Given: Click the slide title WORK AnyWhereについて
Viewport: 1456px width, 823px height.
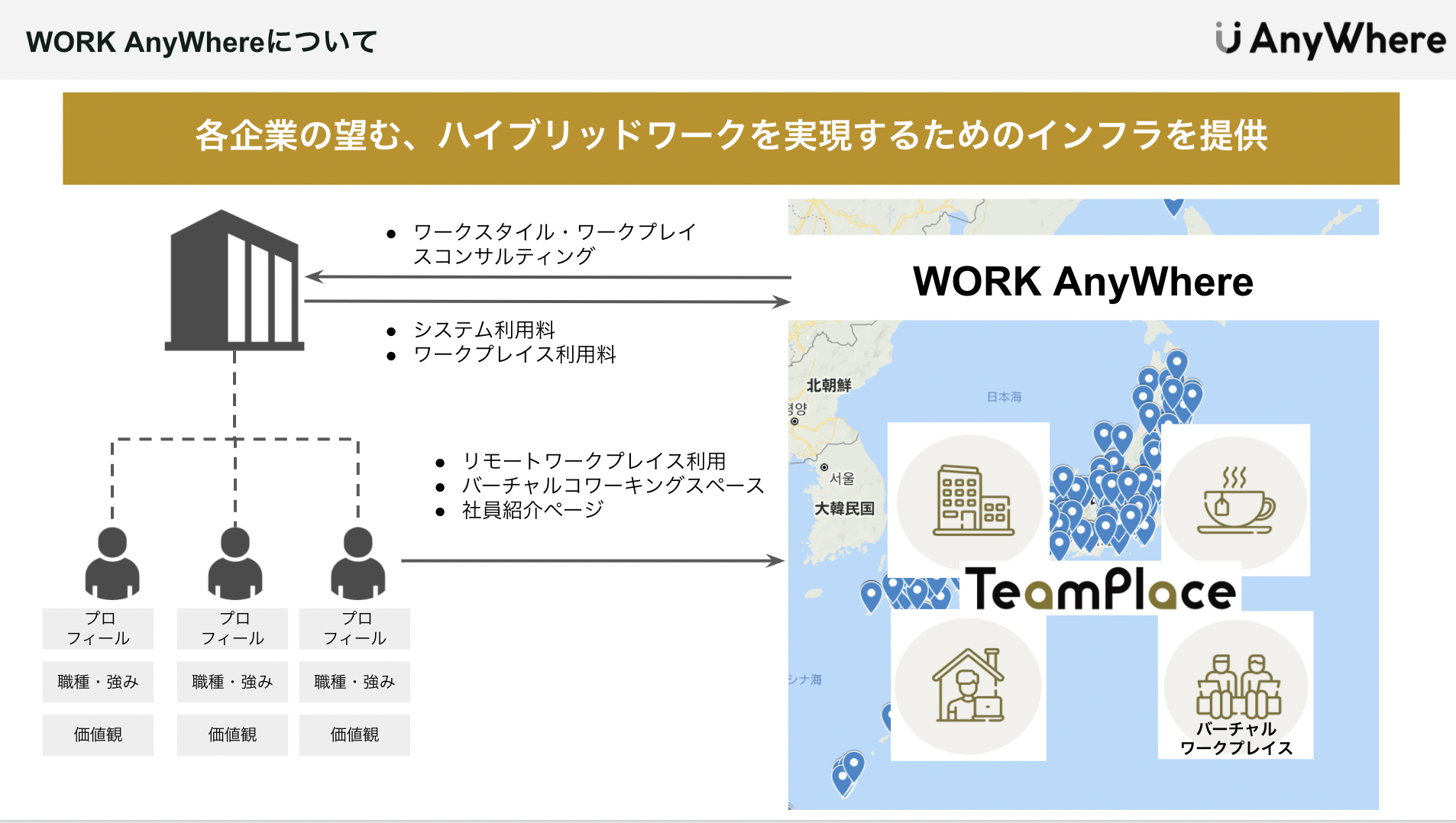Looking at the screenshot, I should click(x=202, y=42).
